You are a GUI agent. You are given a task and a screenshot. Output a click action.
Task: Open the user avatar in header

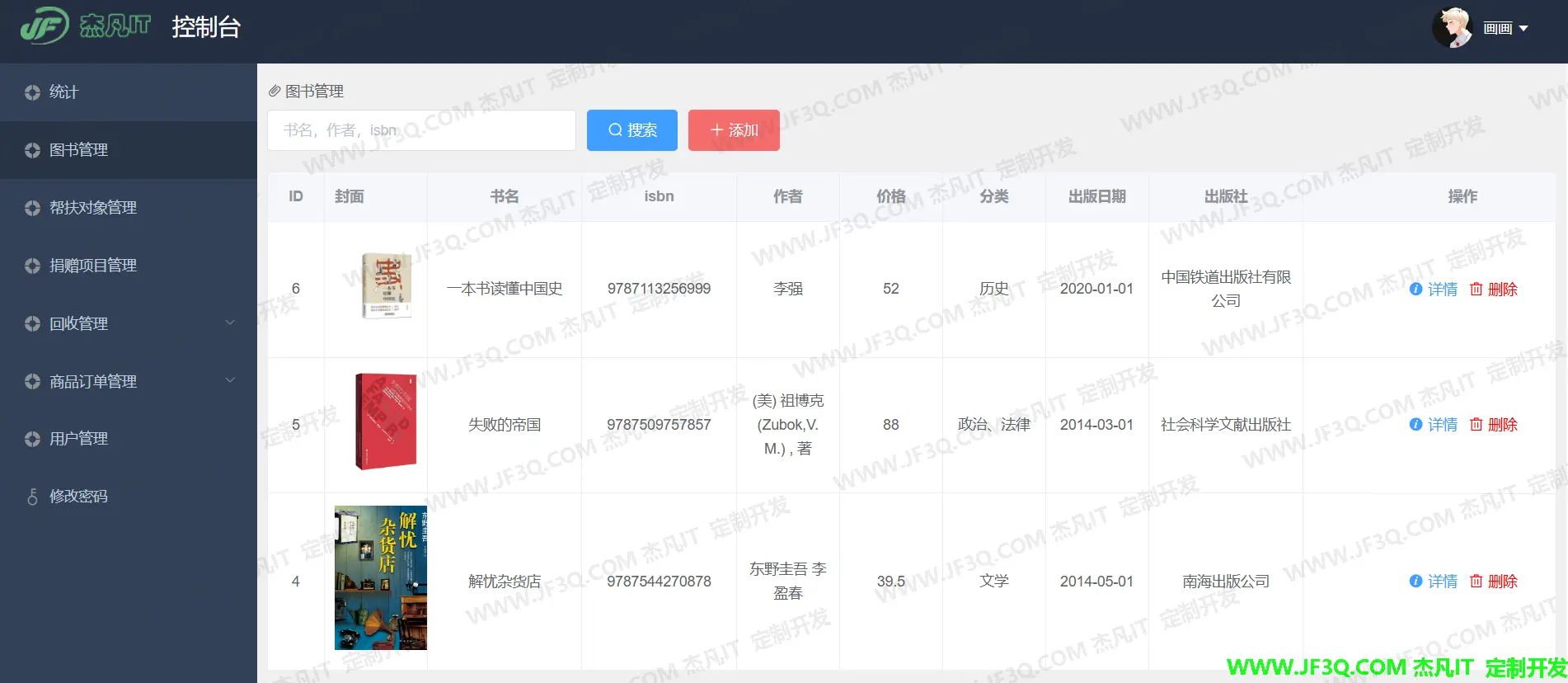click(x=1452, y=28)
